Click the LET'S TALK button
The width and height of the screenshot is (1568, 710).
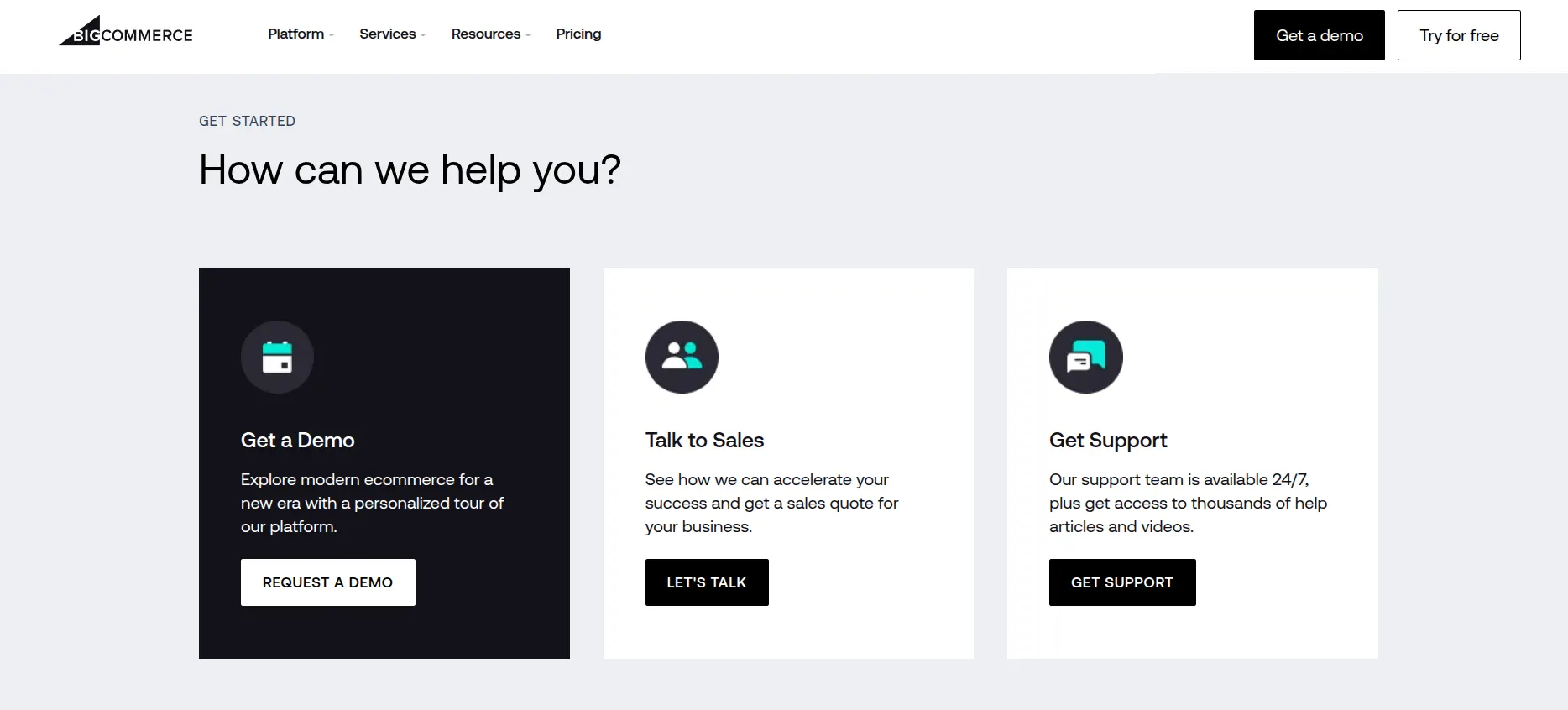click(707, 582)
